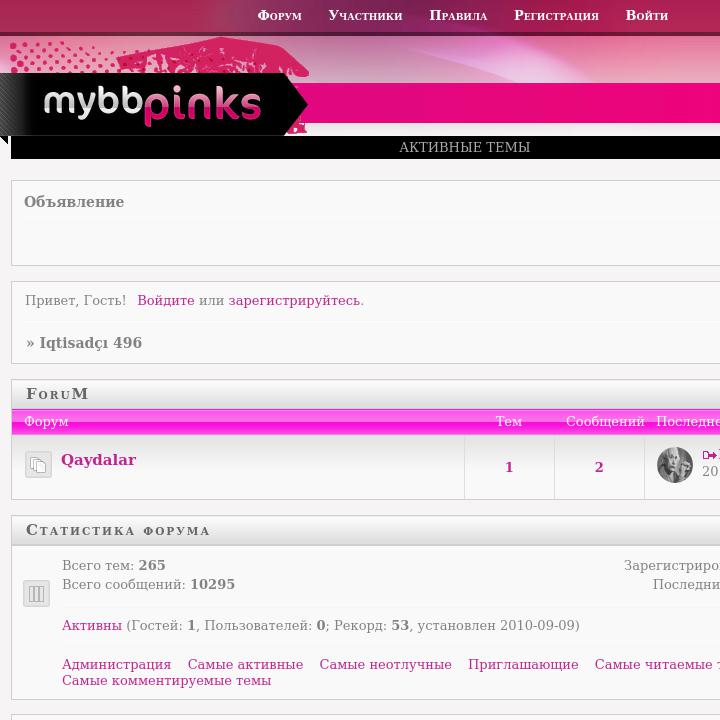This screenshot has width=720, height=720.
Task: Click the Сообщений column header
Action: pyautogui.click(x=605, y=422)
